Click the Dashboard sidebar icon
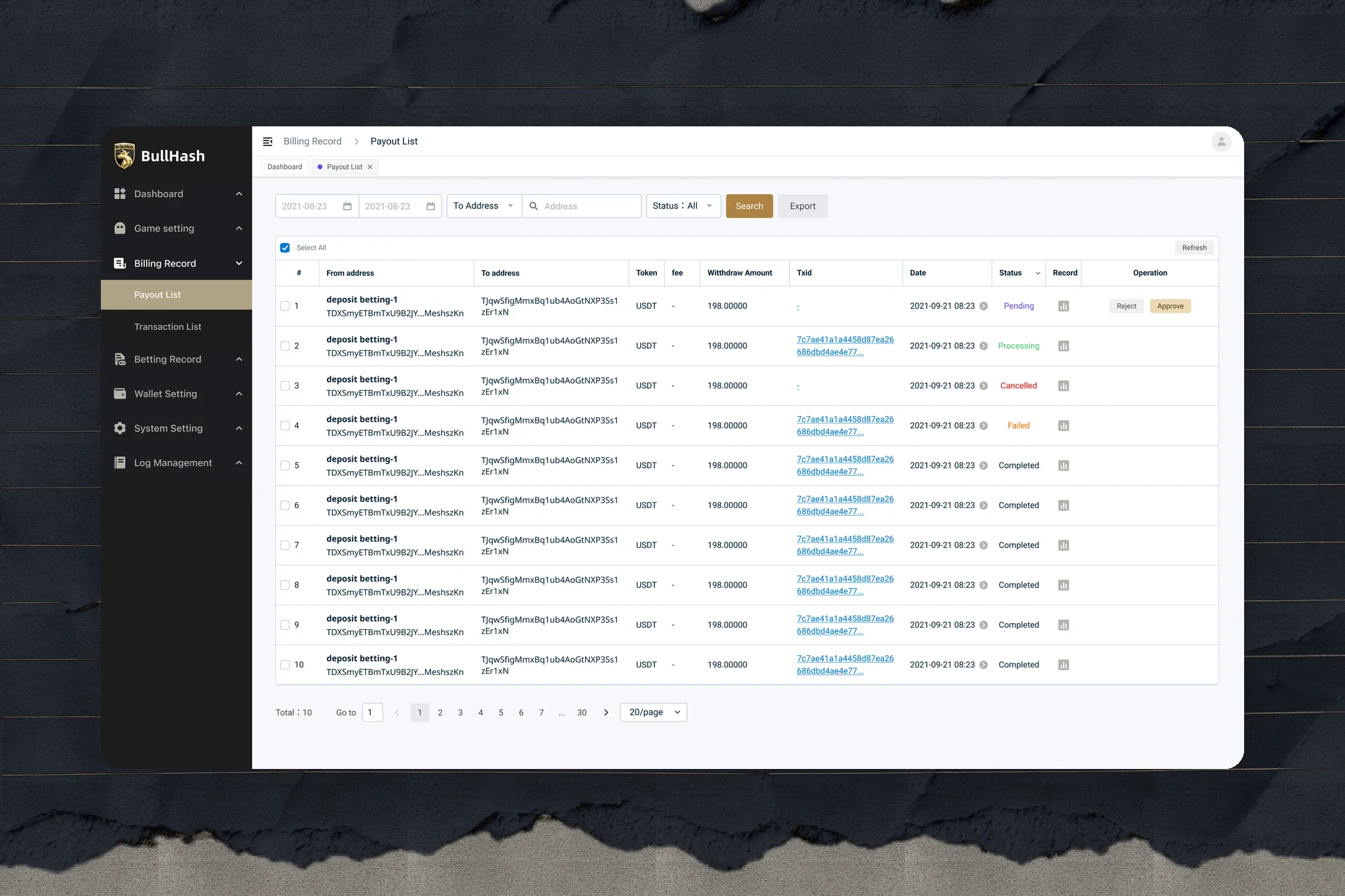 tap(120, 194)
